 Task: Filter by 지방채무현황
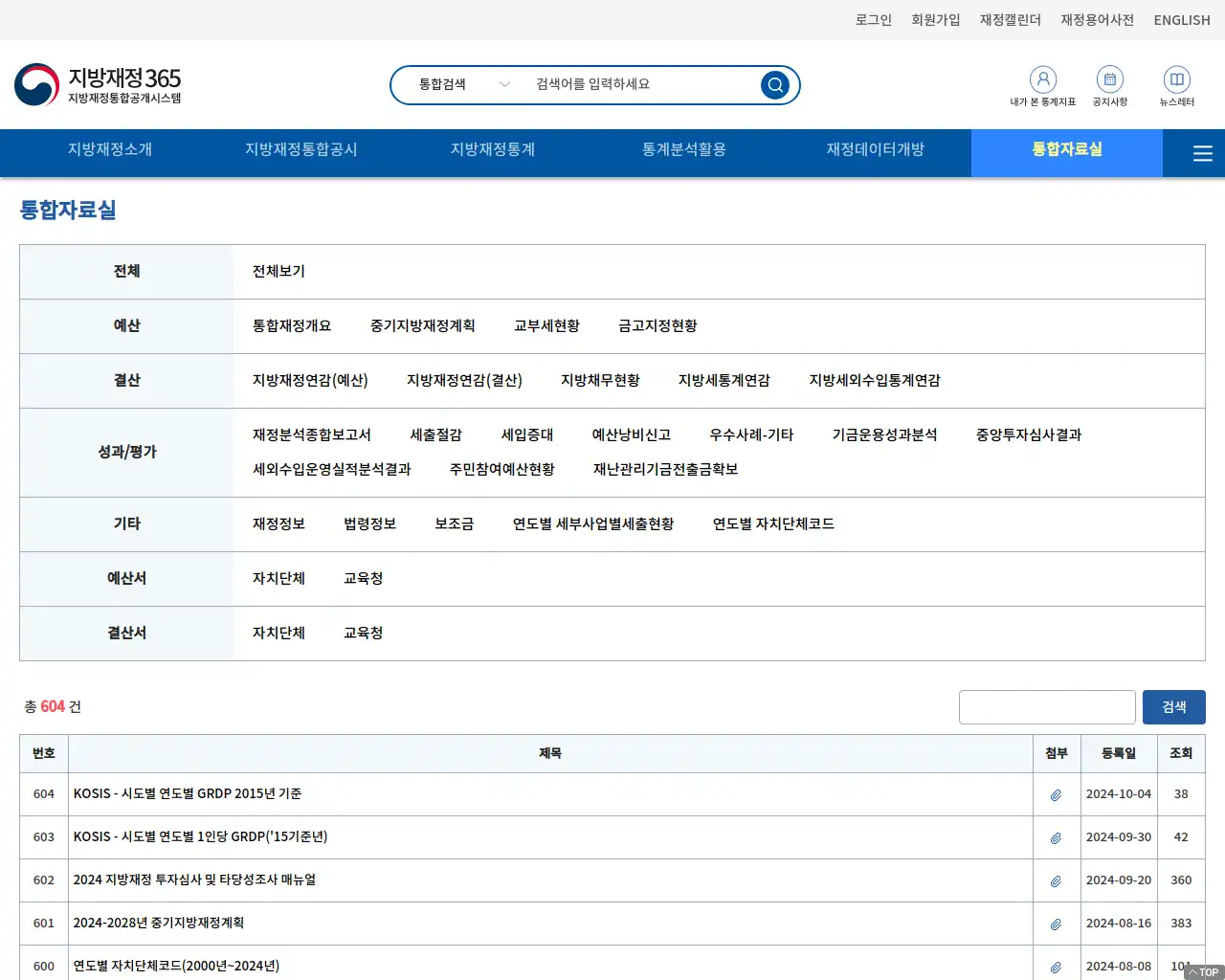tap(601, 381)
